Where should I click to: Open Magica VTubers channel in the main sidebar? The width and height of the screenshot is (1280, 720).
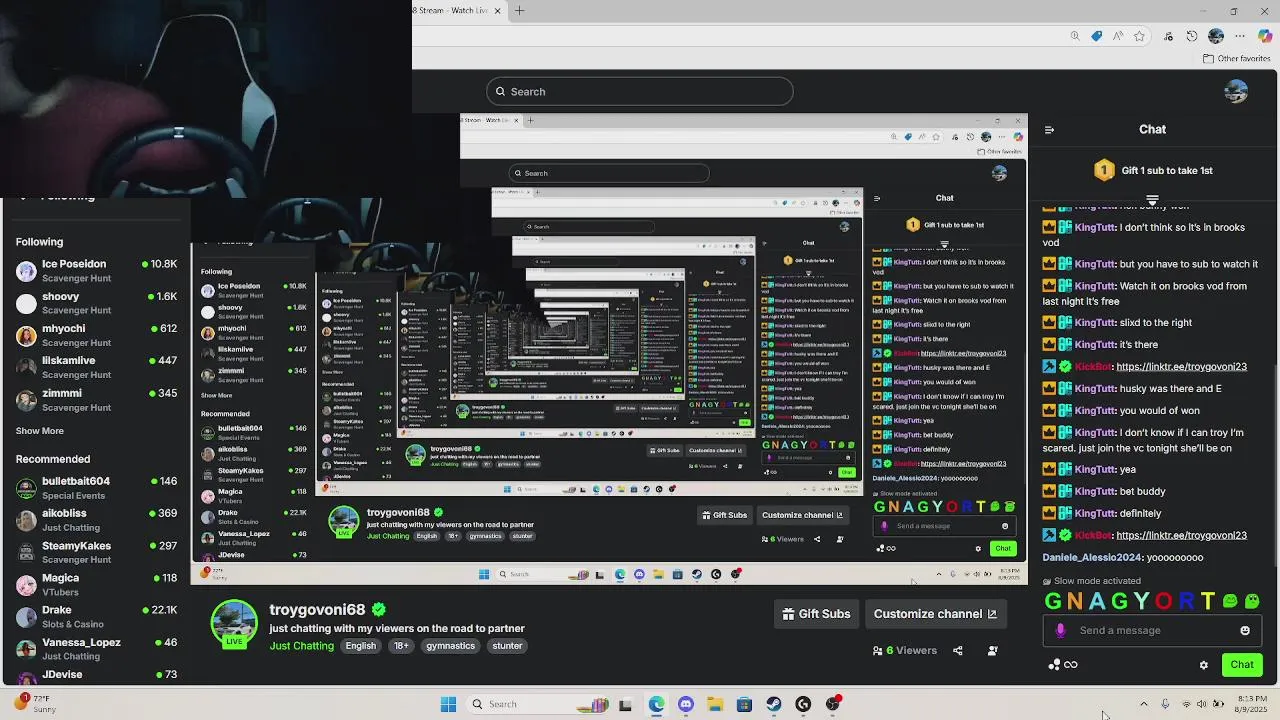pos(96,584)
